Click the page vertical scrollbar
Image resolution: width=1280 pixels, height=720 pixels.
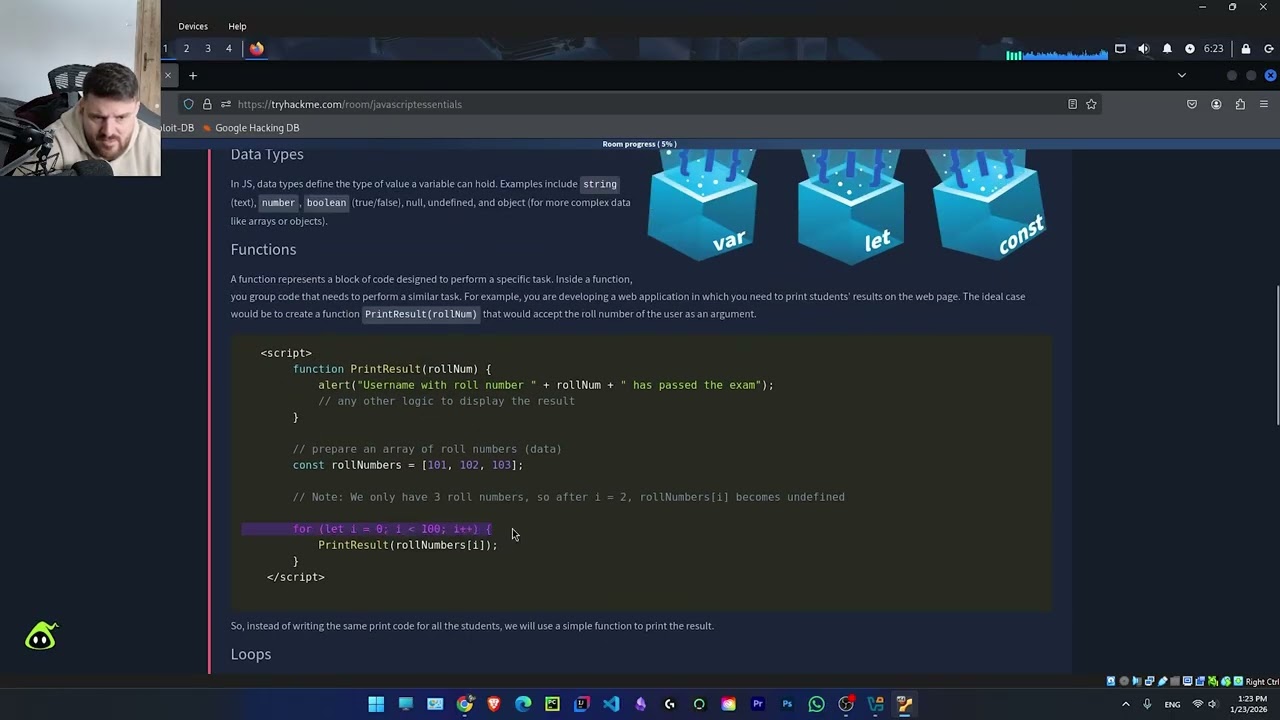click(x=1276, y=355)
